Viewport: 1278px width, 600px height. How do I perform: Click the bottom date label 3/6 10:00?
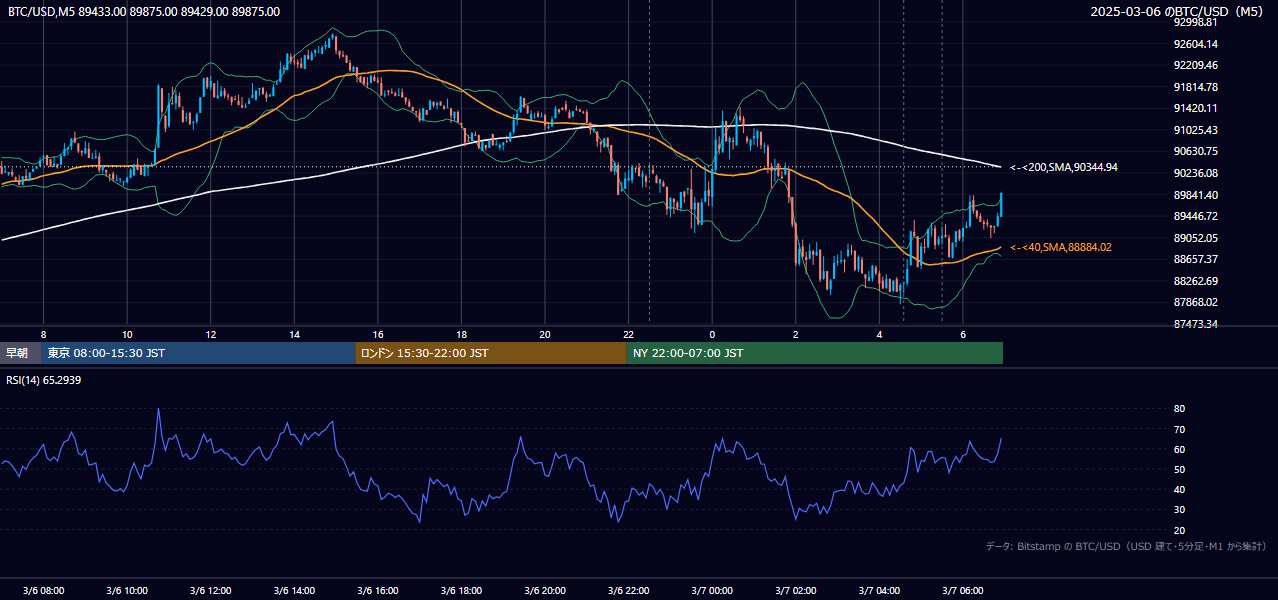tap(127, 591)
